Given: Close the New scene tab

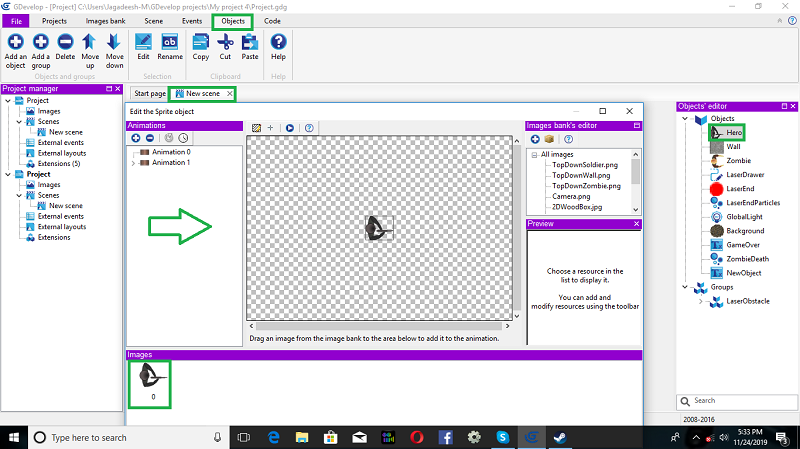Looking at the screenshot, I should (230, 94).
